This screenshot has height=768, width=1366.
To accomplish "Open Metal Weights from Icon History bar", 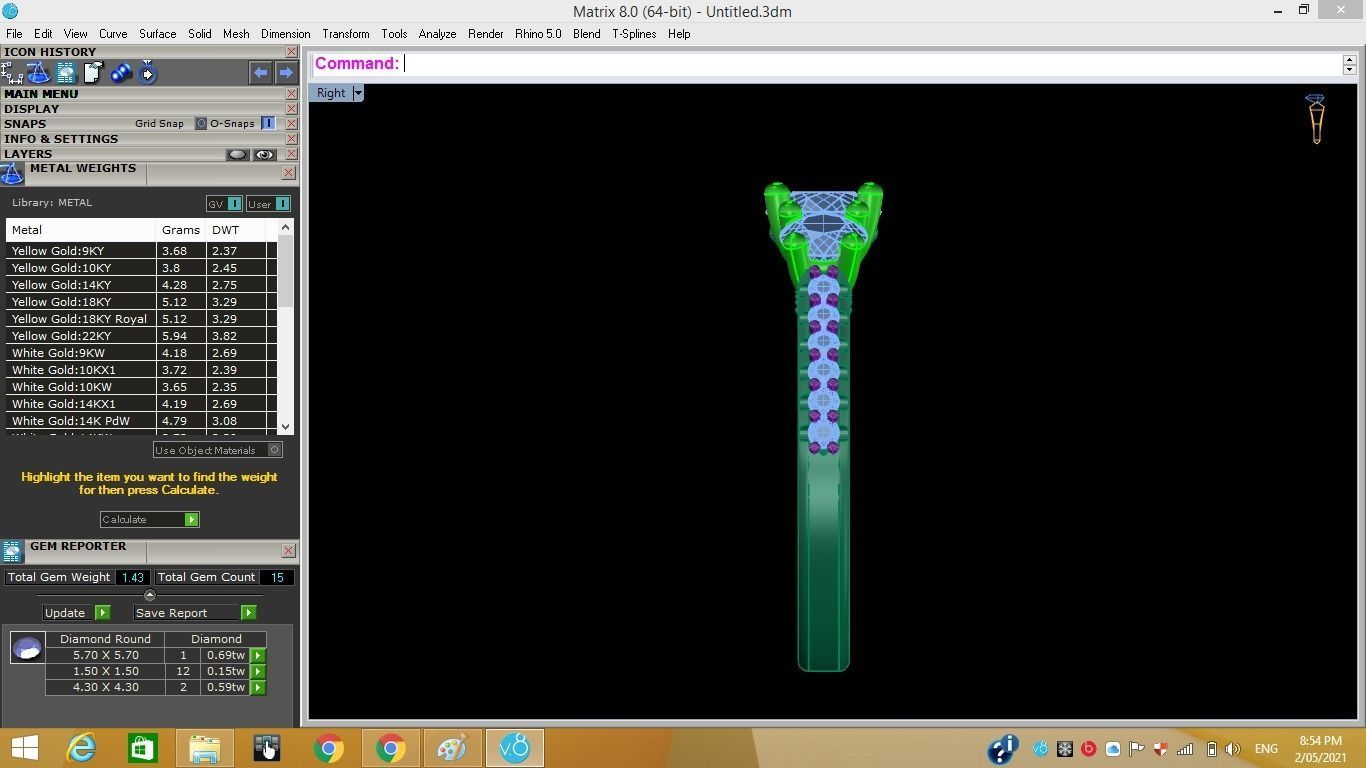I will click(39, 73).
